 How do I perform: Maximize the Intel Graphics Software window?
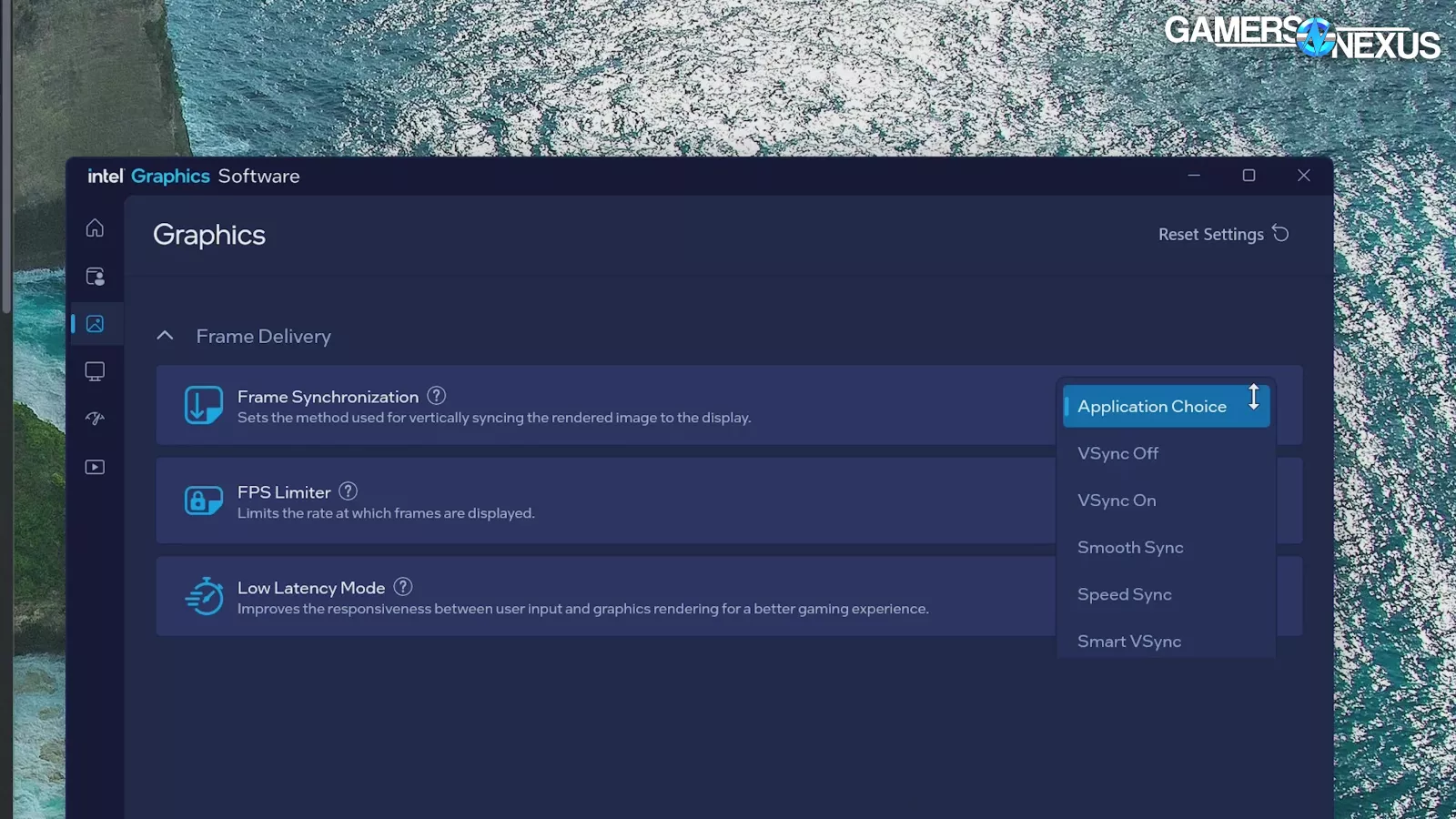click(1249, 176)
